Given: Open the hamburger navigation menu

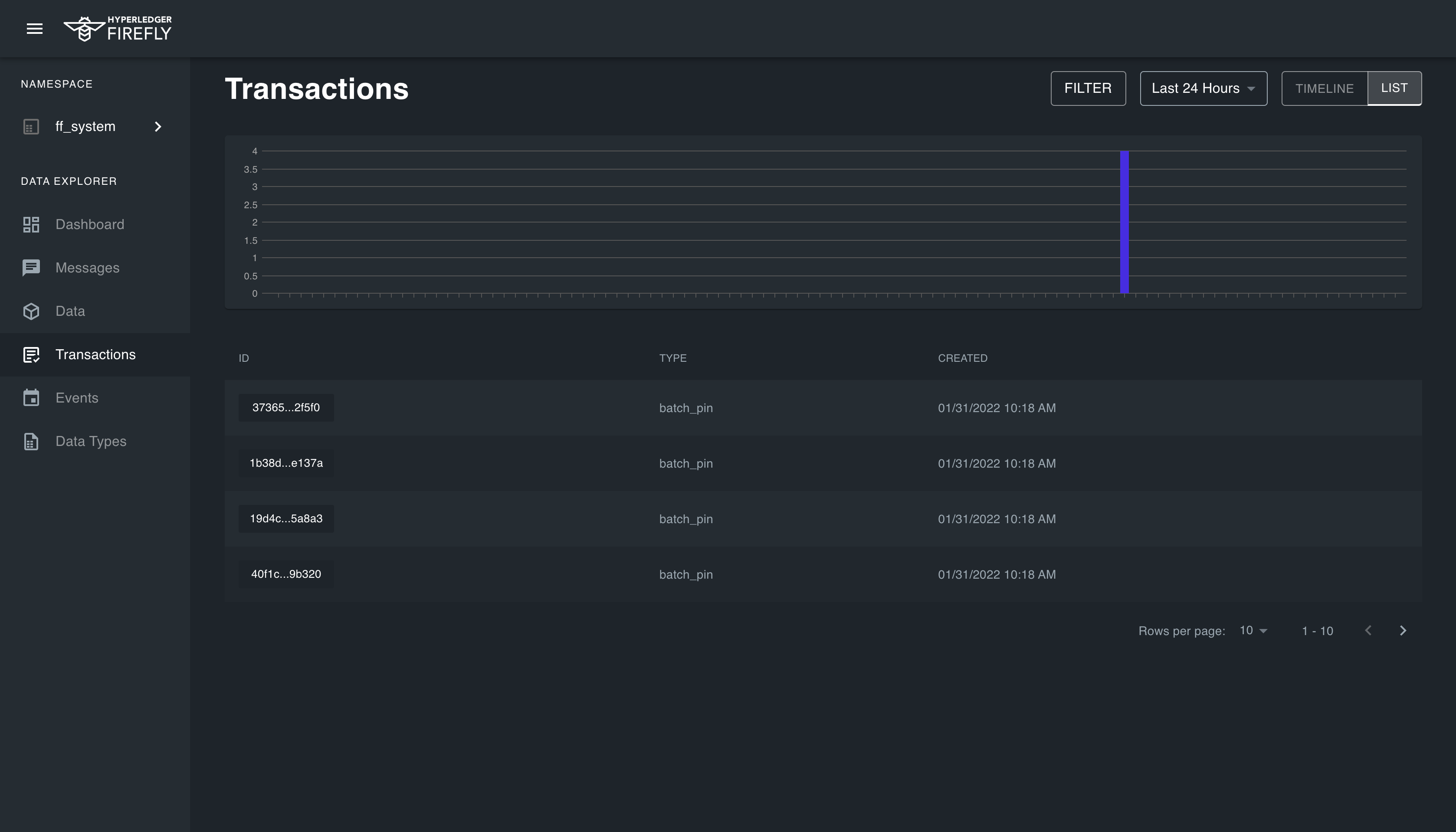Looking at the screenshot, I should click(34, 29).
